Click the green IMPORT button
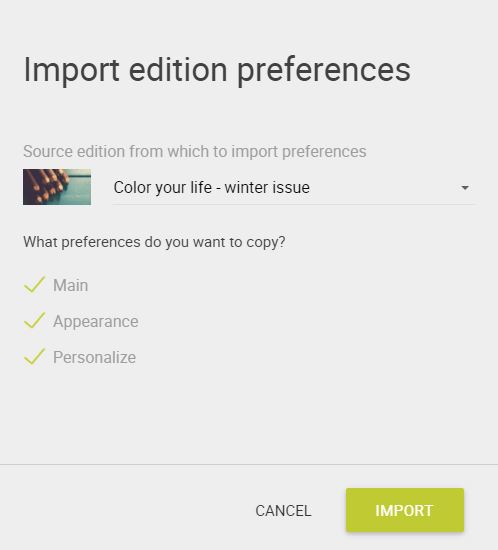The image size is (498, 550). click(405, 510)
